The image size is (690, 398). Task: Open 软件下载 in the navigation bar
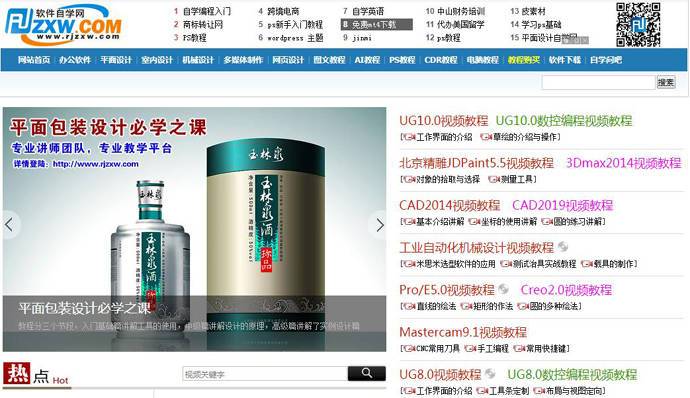(x=565, y=60)
